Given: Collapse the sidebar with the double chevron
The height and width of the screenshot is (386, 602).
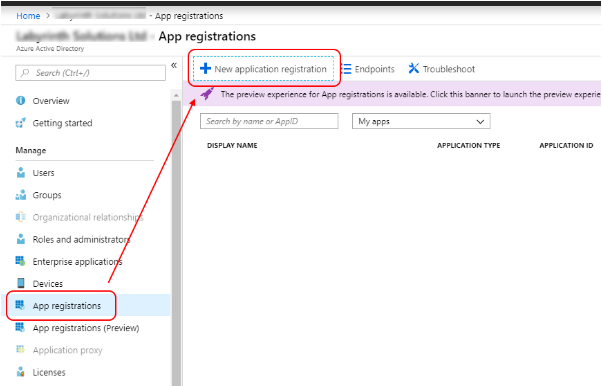Looking at the screenshot, I should (174, 65).
